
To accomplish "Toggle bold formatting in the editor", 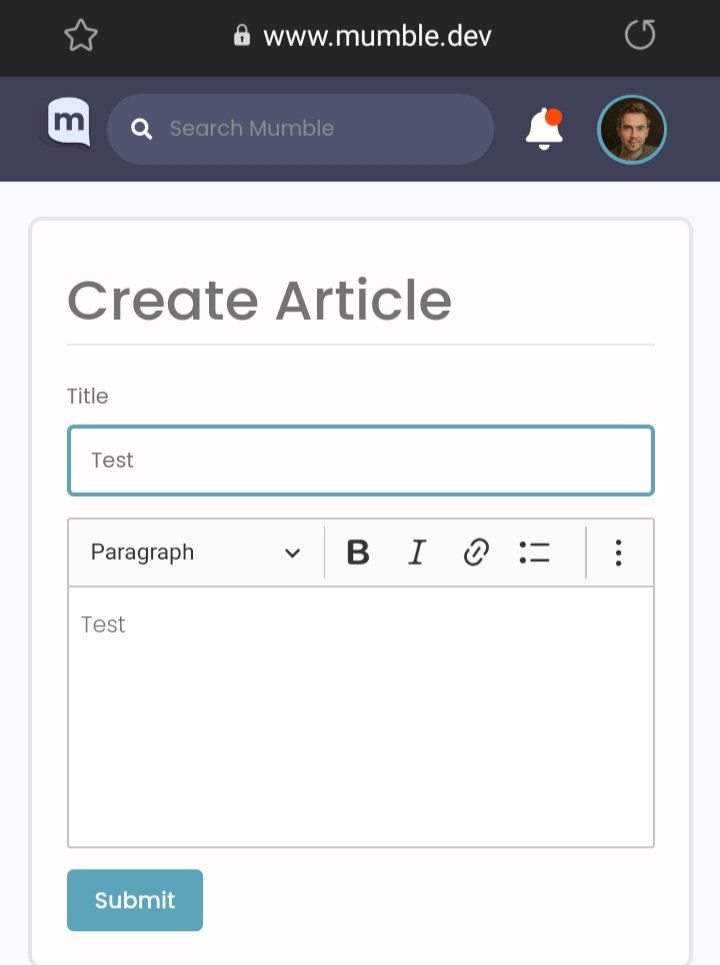I will click(358, 552).
